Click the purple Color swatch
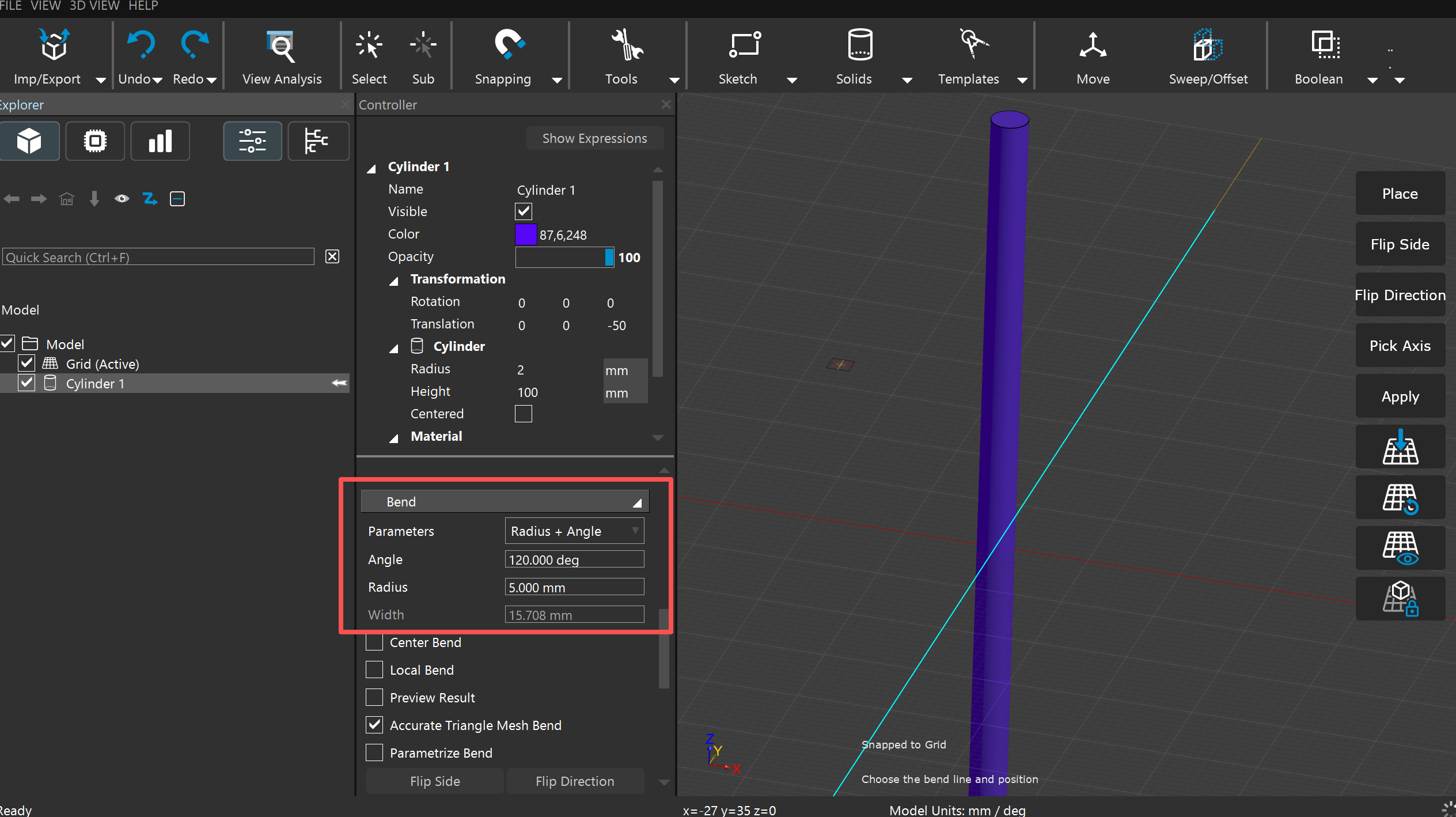This screenshot has height=817, width=1456. (x=525, y=234)
